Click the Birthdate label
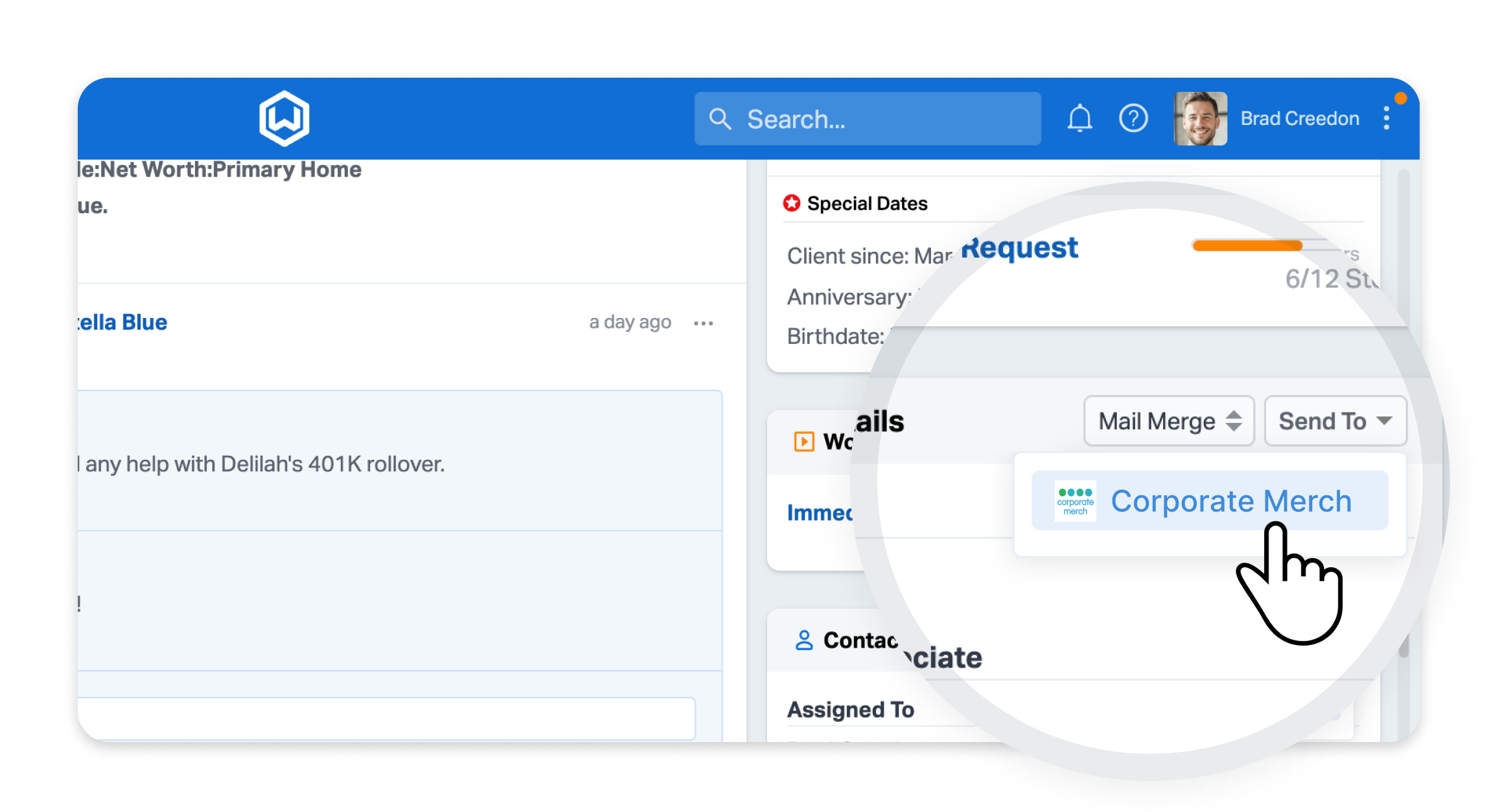This screenshot has width=1498, height=812. [835, 336]
